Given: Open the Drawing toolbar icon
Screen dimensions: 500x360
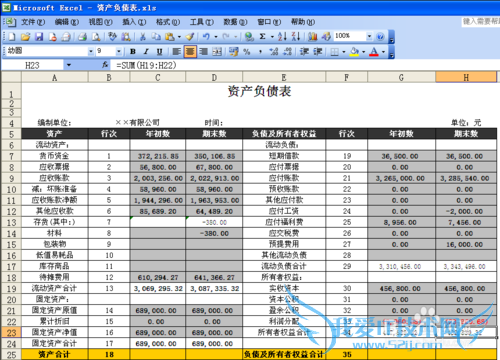Looking at the screenshot, I should click(326, 36).
